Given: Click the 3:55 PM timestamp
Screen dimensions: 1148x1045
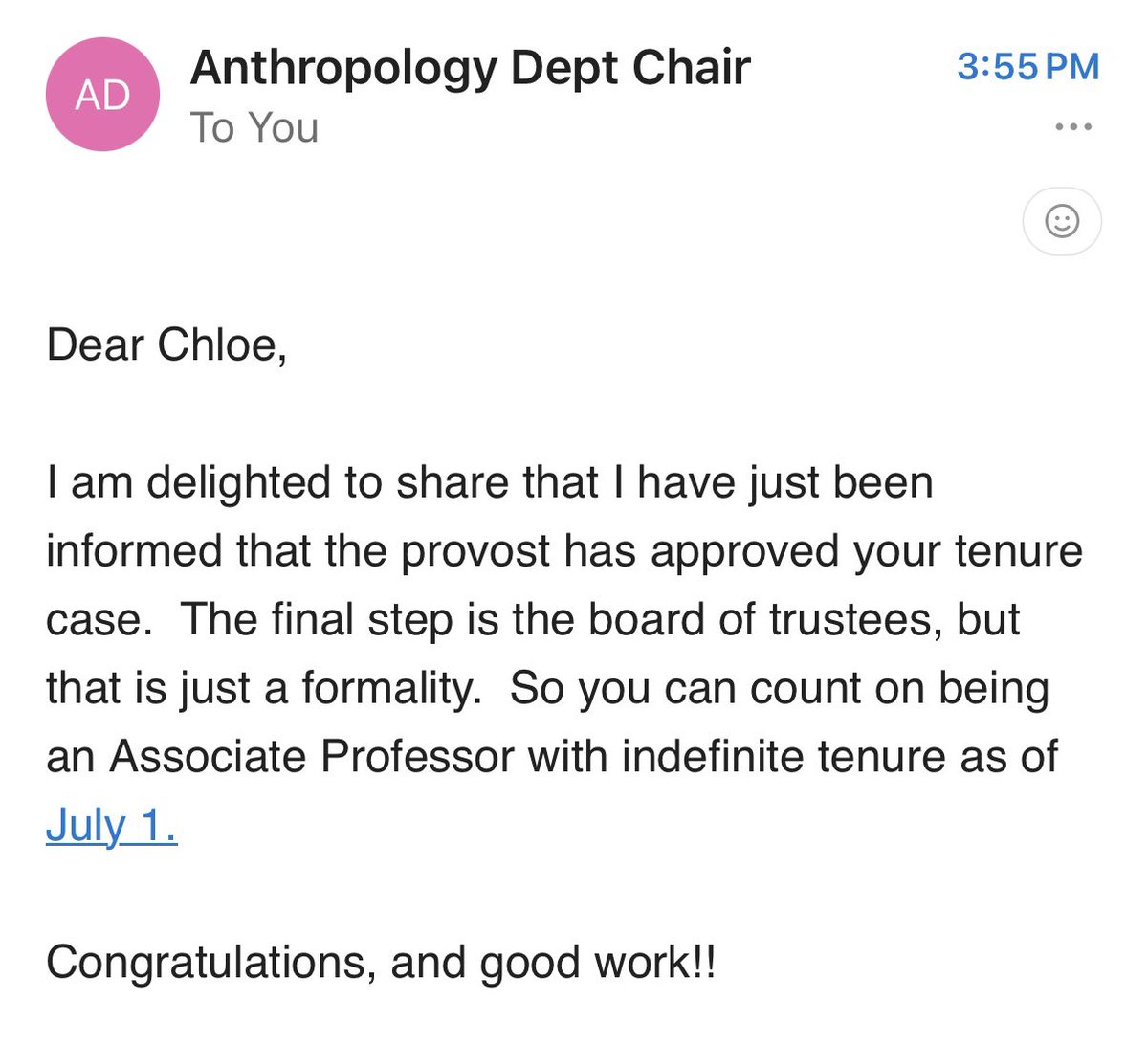Looking at the screenshot, I should pos(1027,66).
